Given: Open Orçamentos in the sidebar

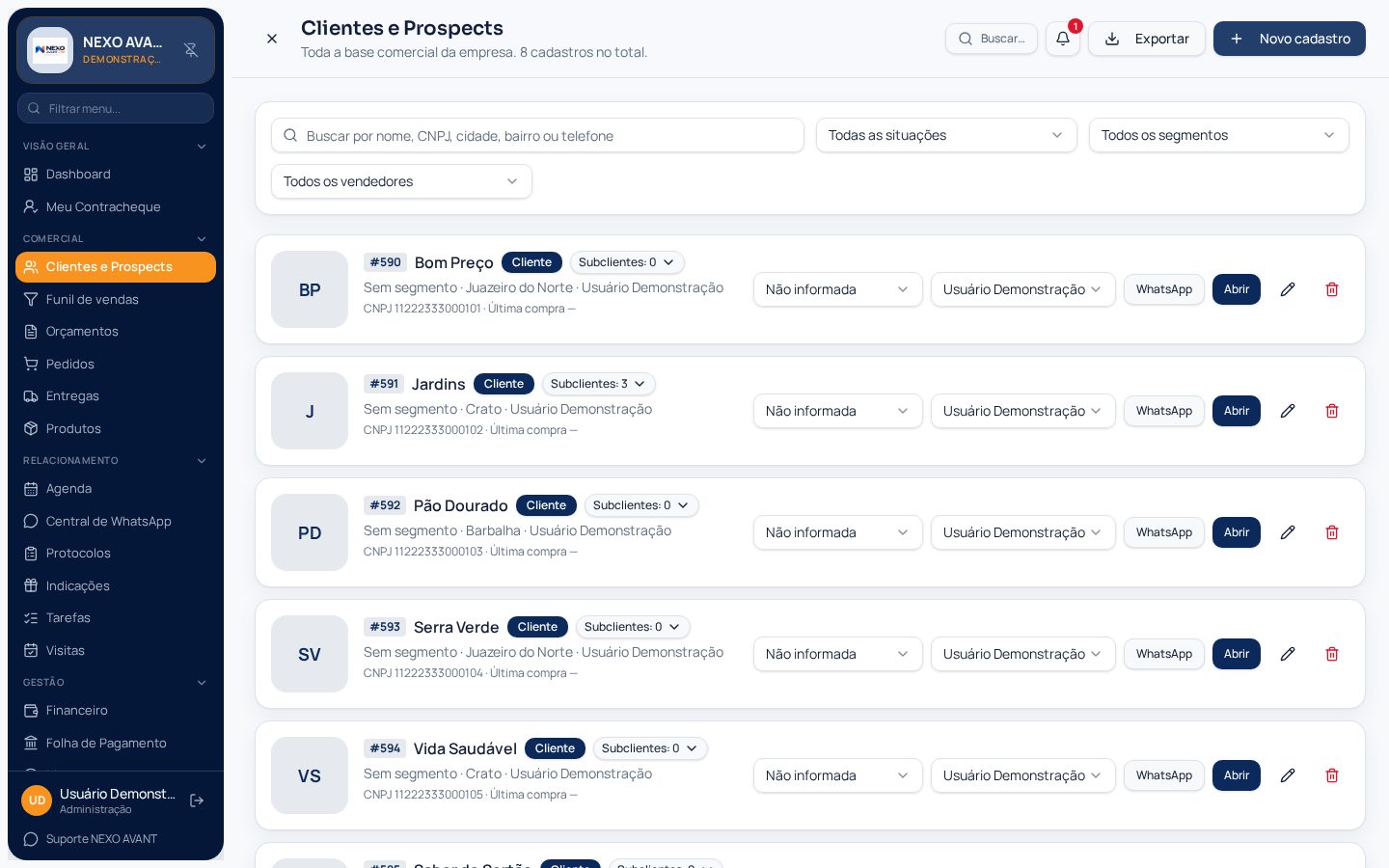Looking at the screenshot, I should pyautogui.click(x=116, y=332).
